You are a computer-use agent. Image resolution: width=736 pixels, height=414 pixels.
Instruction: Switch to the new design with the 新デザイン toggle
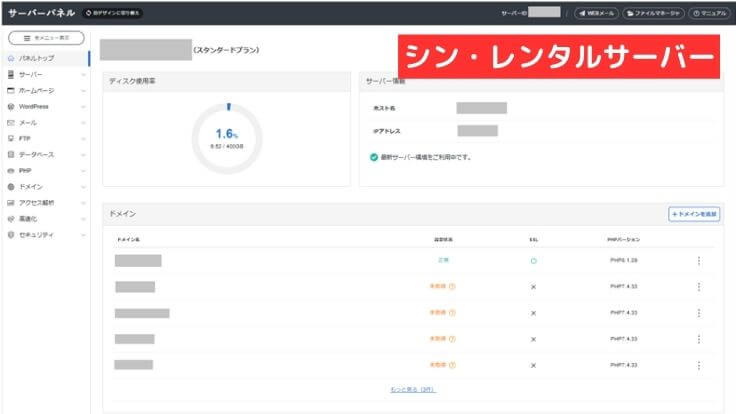(x=113, y=13)
